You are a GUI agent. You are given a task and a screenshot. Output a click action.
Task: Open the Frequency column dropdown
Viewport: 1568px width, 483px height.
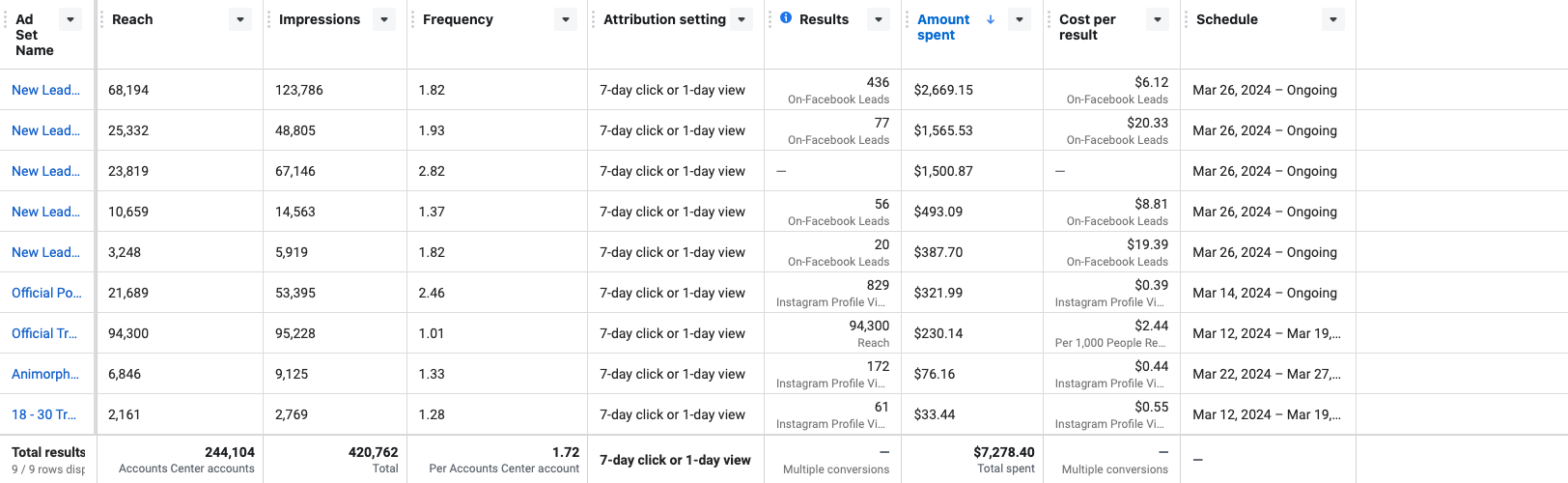[566, 19]
